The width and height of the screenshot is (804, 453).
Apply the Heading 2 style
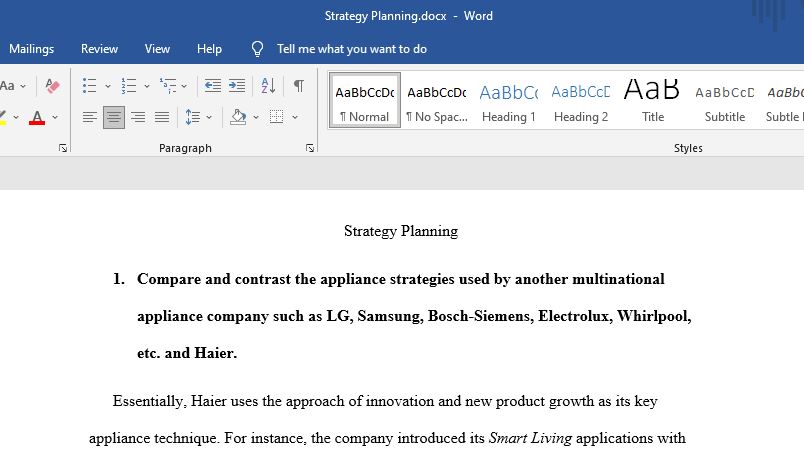pos(581,101)
